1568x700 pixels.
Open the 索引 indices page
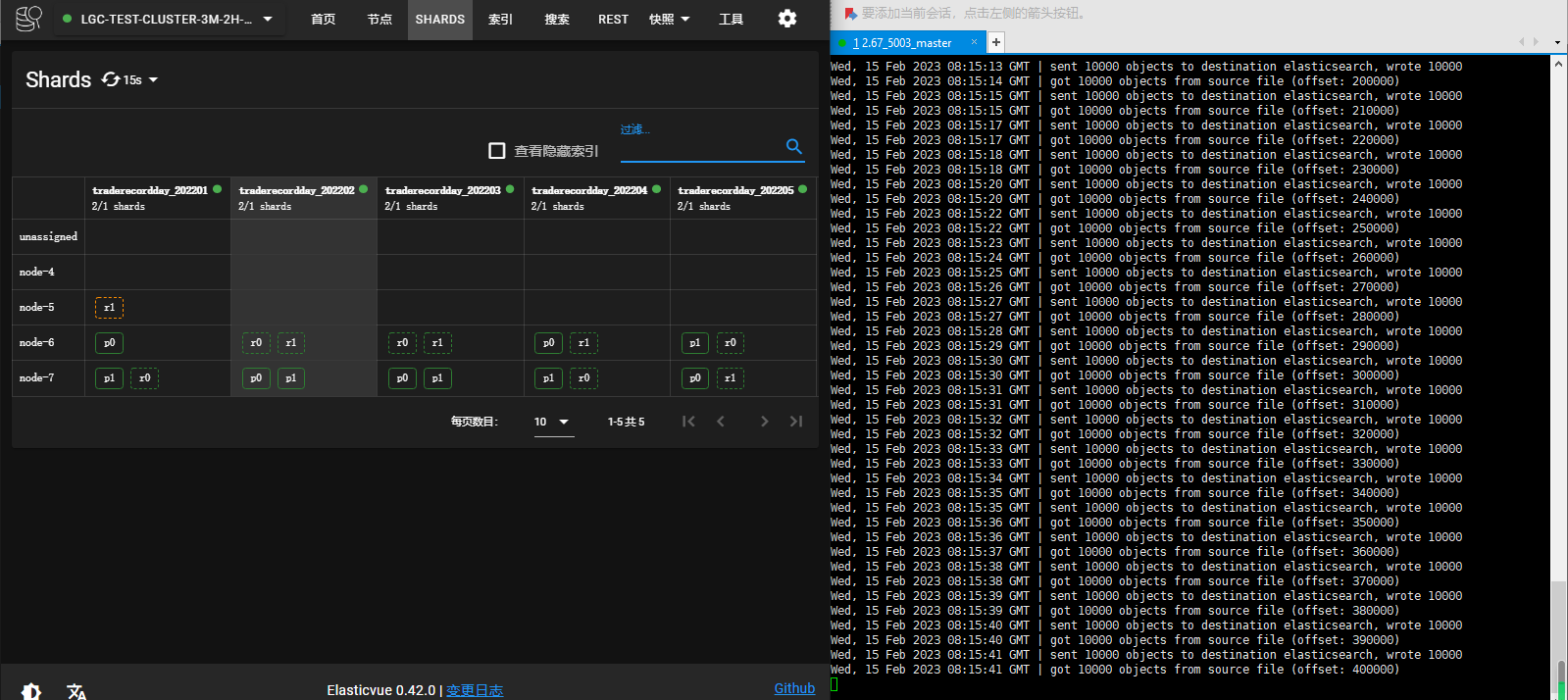(501, 20)
